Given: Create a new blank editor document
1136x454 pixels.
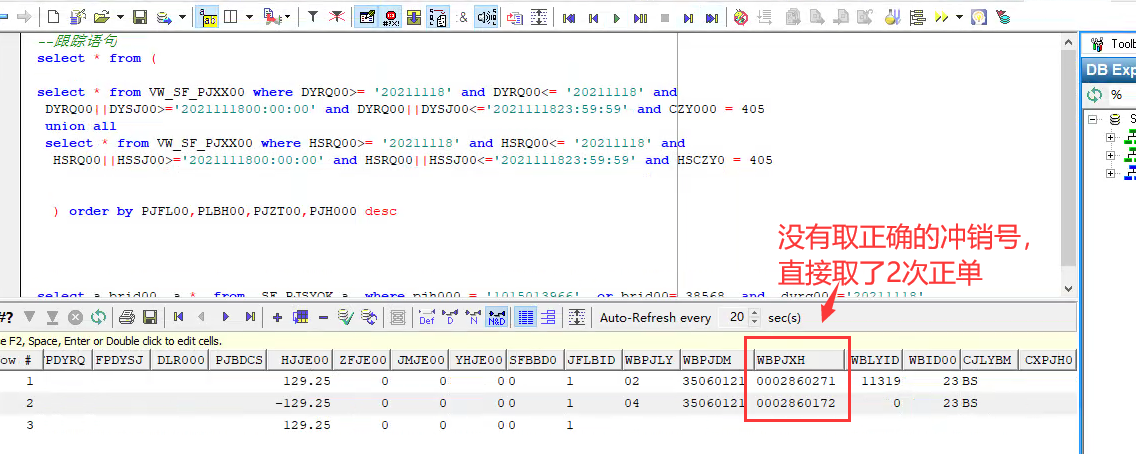Looking at the screenshot, I should 54,17.
